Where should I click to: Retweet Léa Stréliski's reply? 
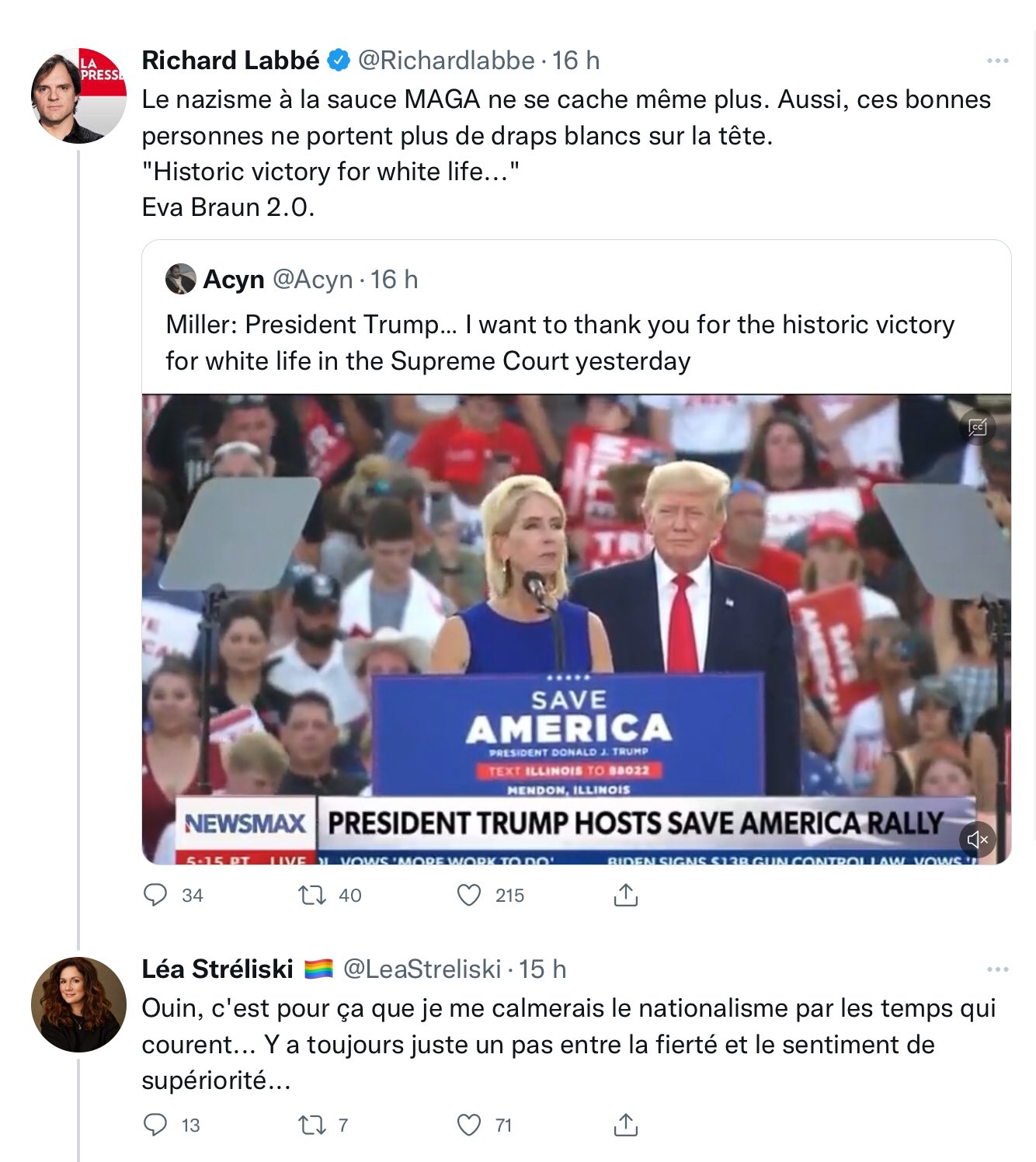pyautogui.click(x=312, y=1125)
